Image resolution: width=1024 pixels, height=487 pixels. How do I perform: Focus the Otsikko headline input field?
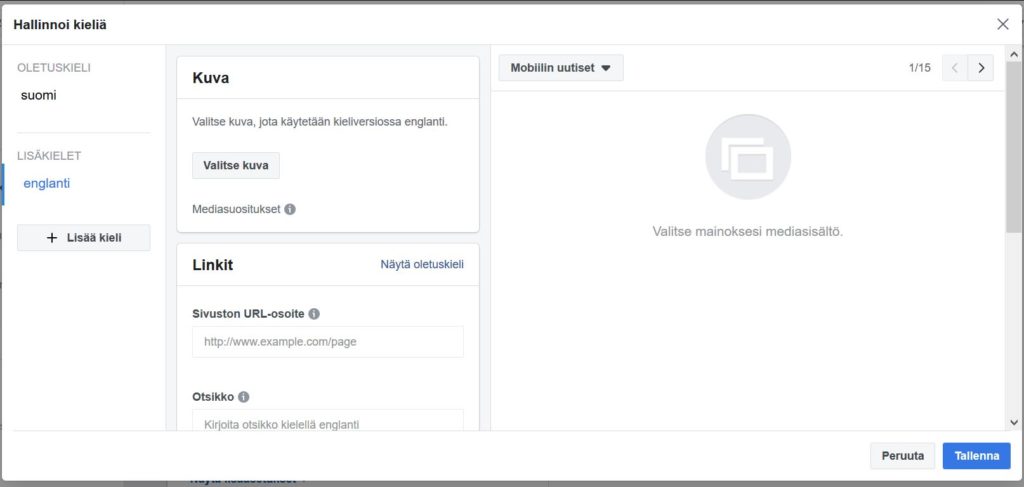pos(328,420)
